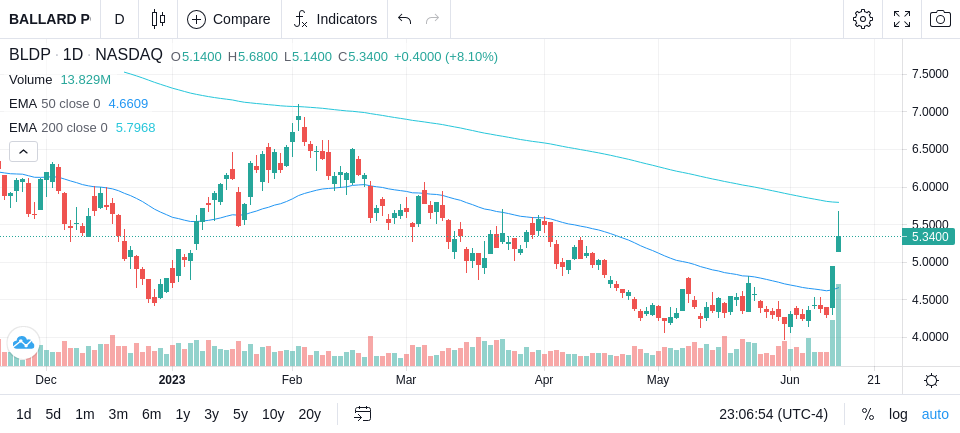Undo the last chart action
Viewport: 960px width, 433px height.
click(404, 19)
